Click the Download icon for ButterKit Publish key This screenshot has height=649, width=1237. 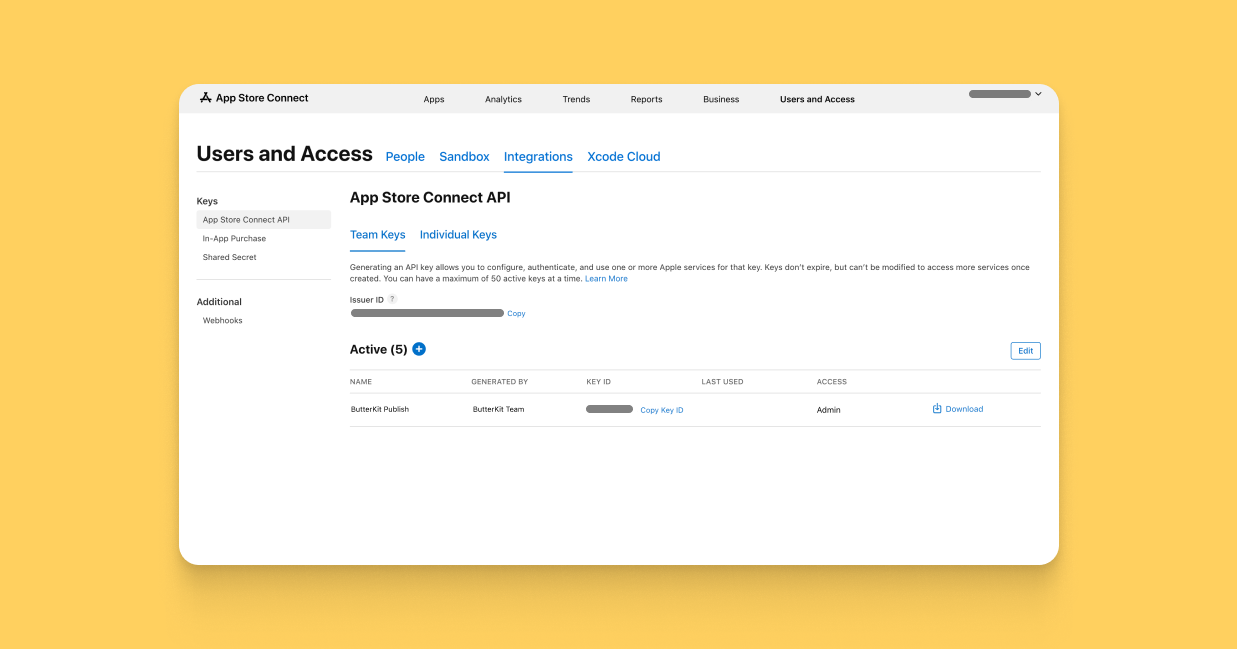935,408
